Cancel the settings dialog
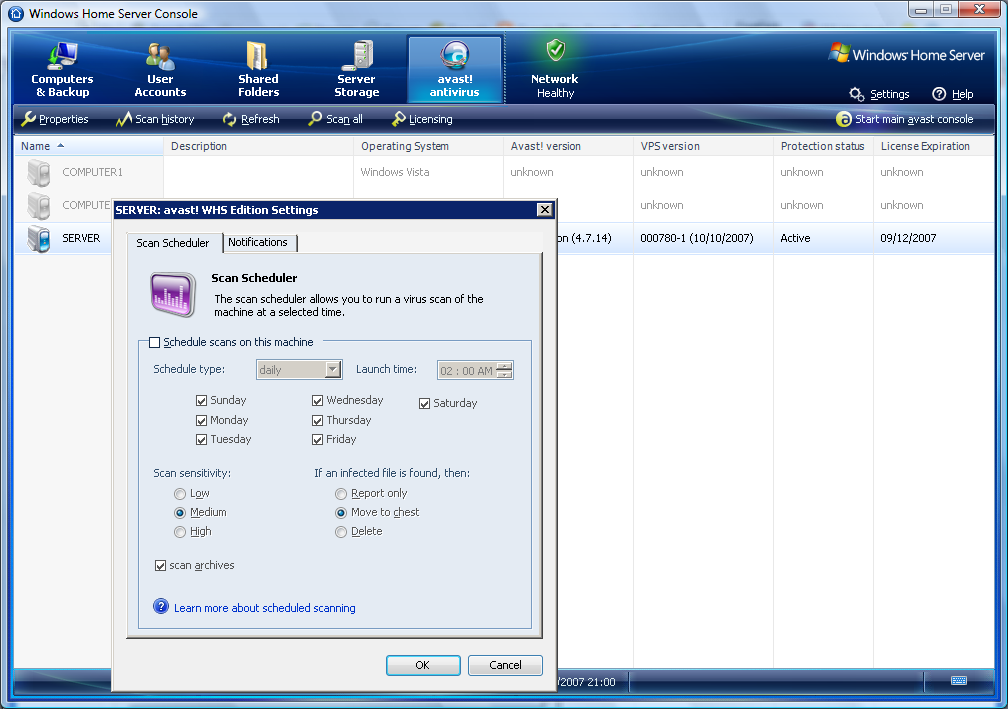 coord(505,665)
